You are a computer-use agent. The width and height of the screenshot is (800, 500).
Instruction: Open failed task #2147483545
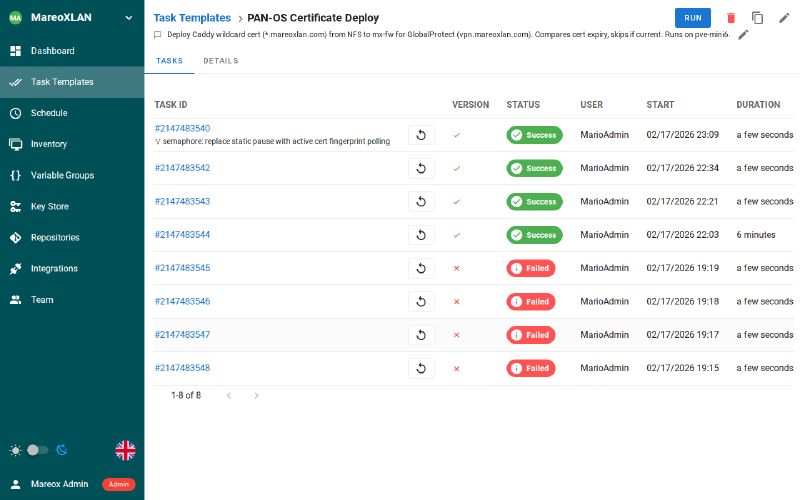click(x=182, y=268)
